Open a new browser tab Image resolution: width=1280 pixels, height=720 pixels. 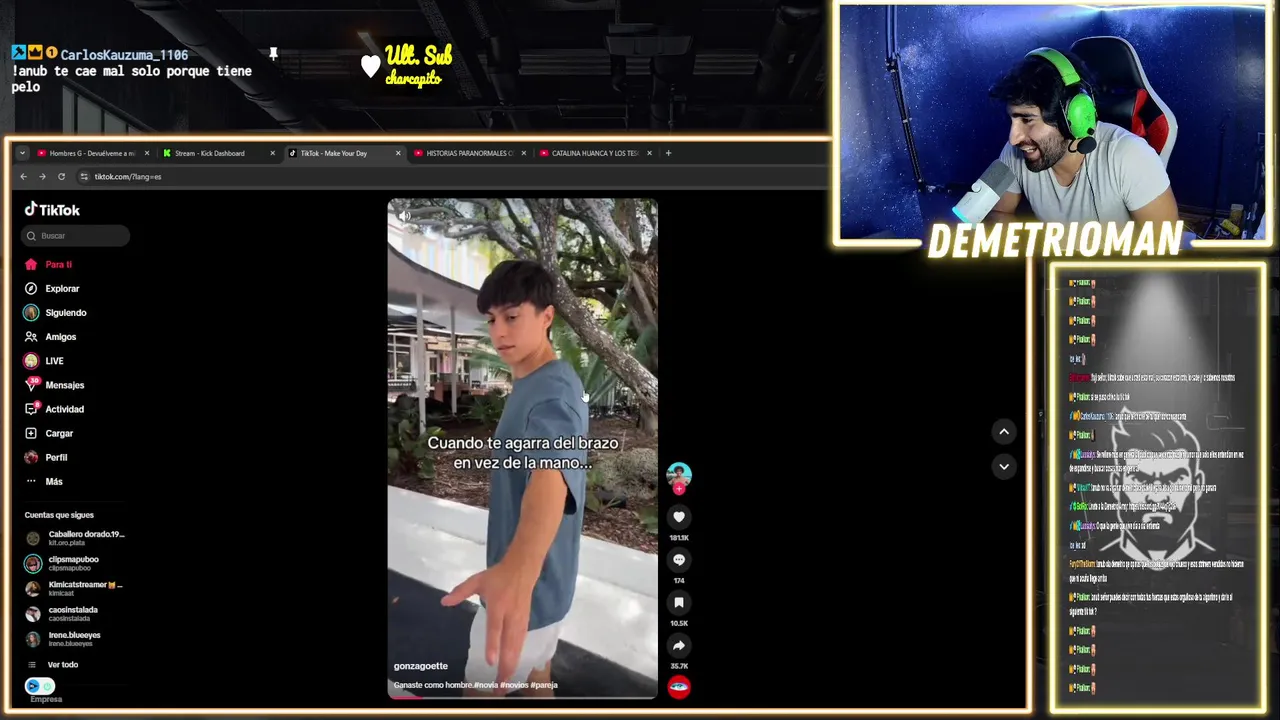click(x=669, y=153)
